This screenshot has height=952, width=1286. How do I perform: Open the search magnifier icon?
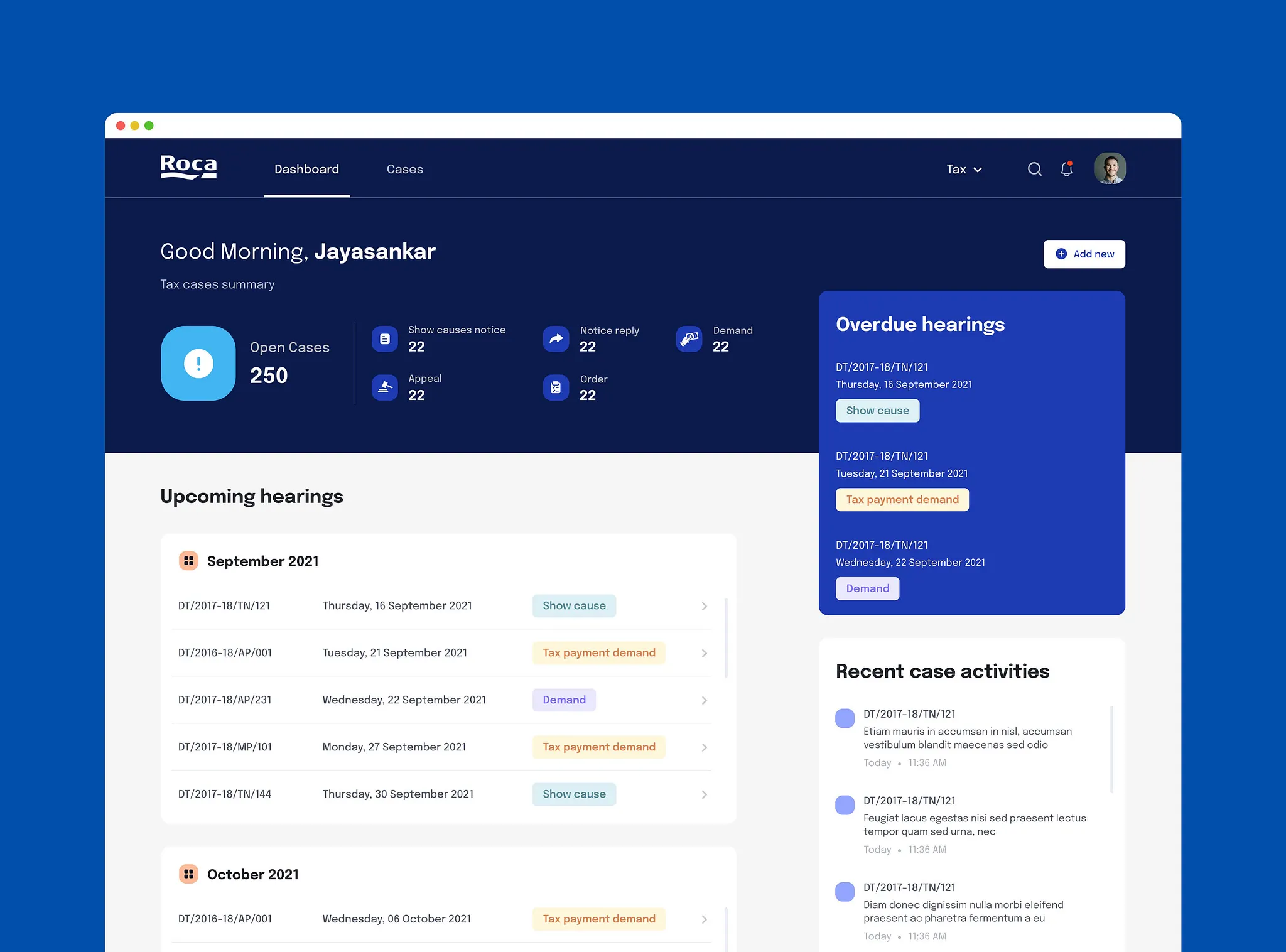1034,169
